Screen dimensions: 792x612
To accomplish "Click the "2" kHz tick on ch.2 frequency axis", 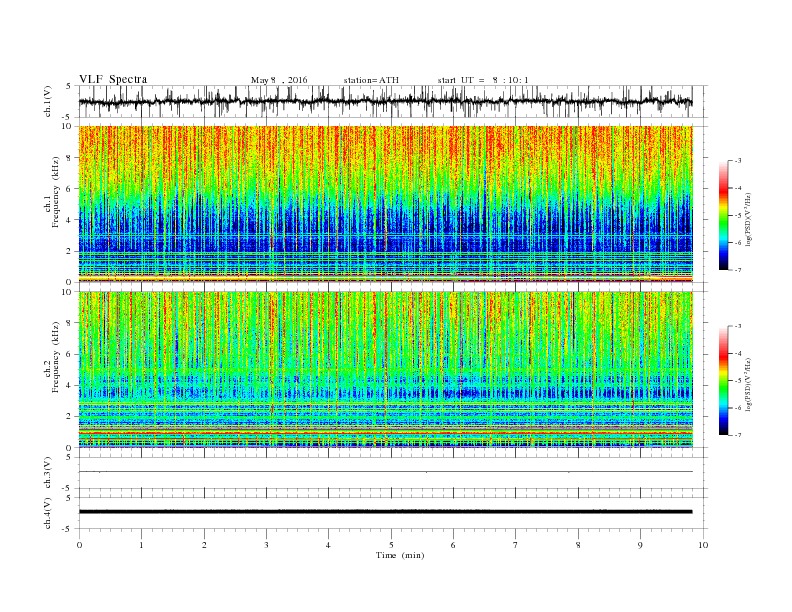I will pos(70,417).
